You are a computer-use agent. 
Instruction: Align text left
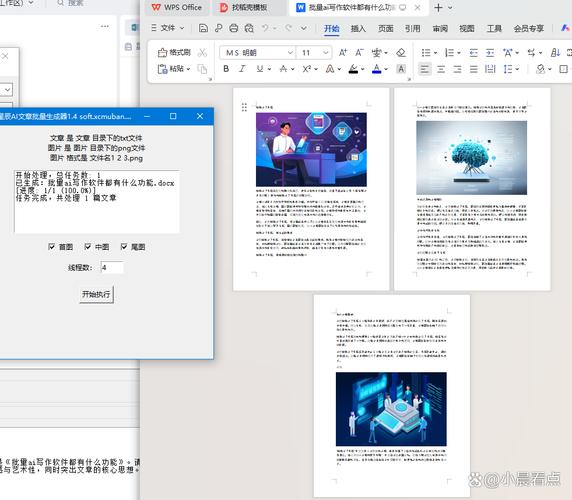click(x=425, y=69)
